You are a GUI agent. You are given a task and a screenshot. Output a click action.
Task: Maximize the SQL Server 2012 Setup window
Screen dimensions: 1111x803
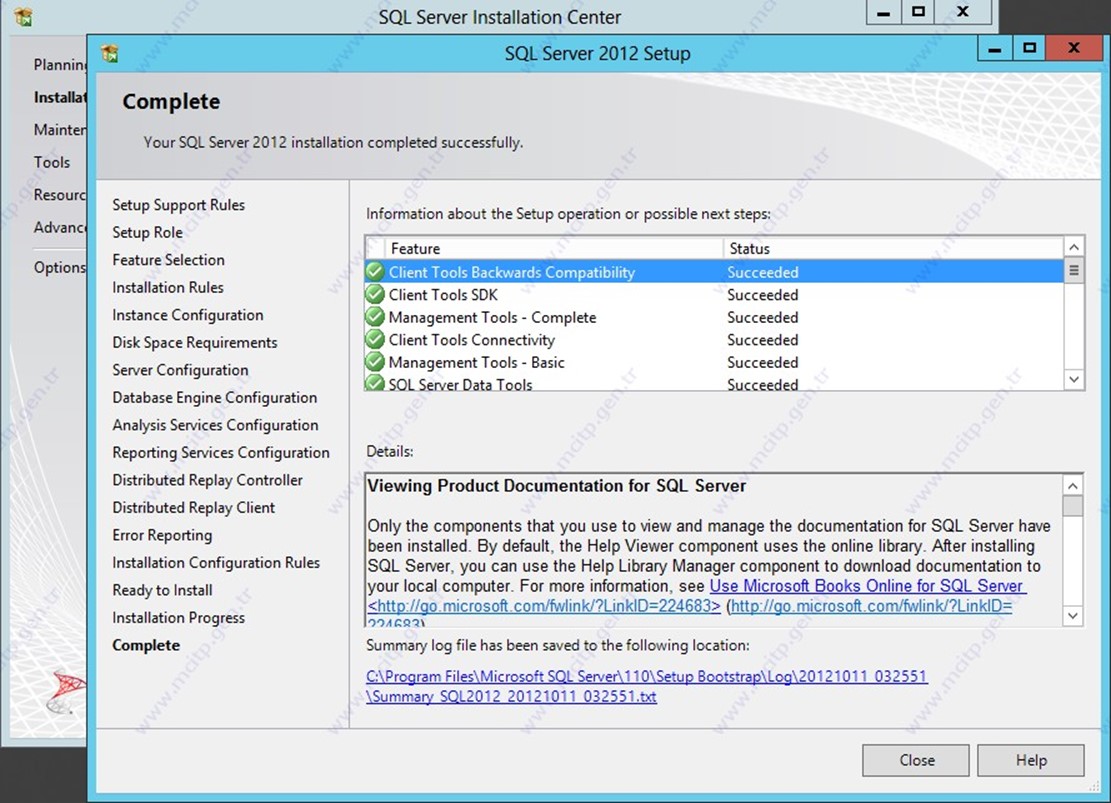pyautogui.click(x=1029, y=49)
